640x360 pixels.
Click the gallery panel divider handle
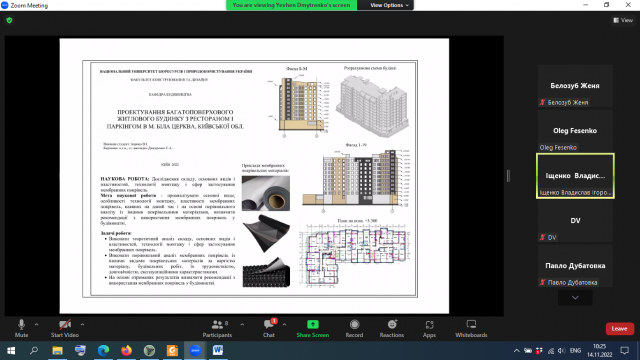508,176
